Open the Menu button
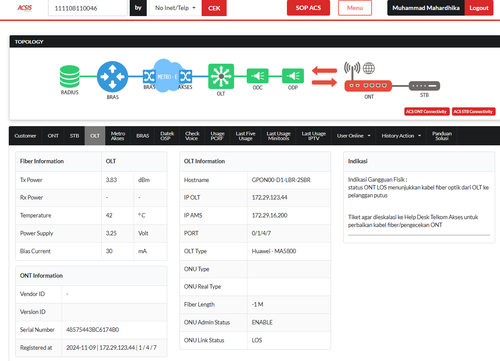 click(355, 8)
